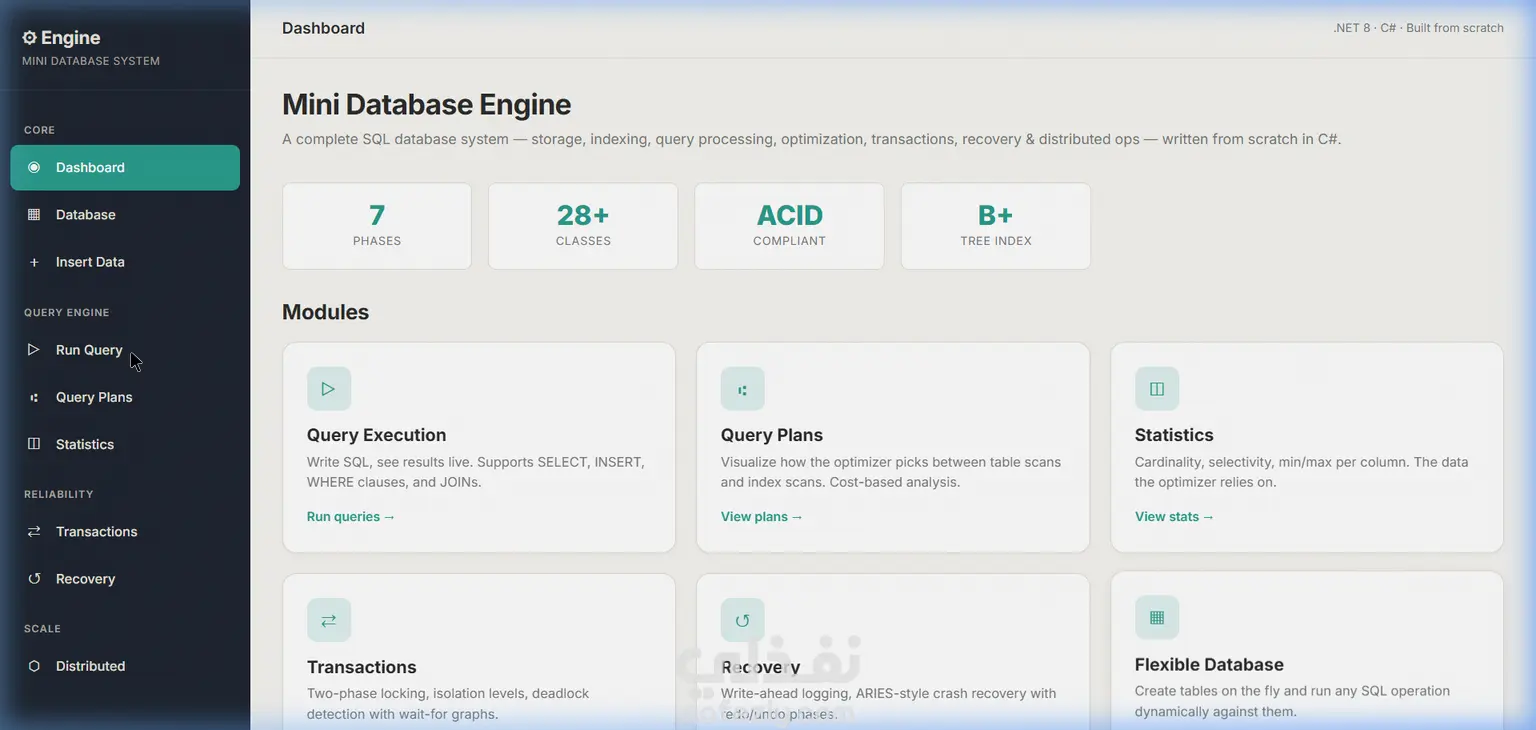
Task: Open Distributed in the sidebar
Action: [x=125, y=666]
